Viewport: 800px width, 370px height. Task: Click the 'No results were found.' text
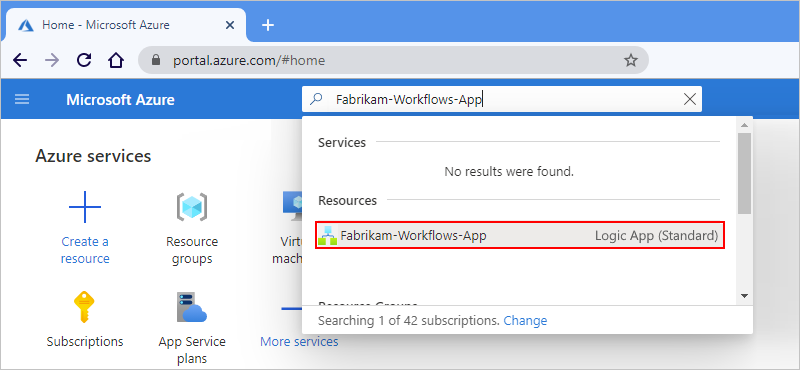509,171
